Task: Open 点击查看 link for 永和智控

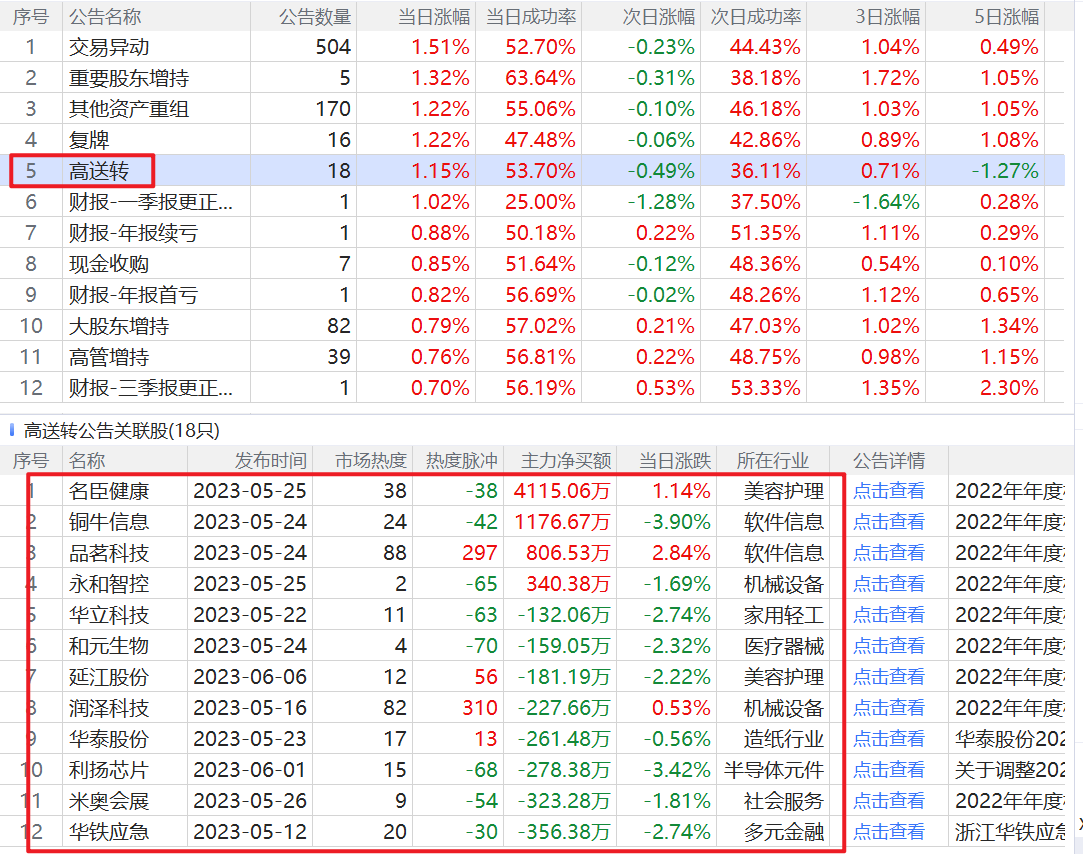Action: 889,585
